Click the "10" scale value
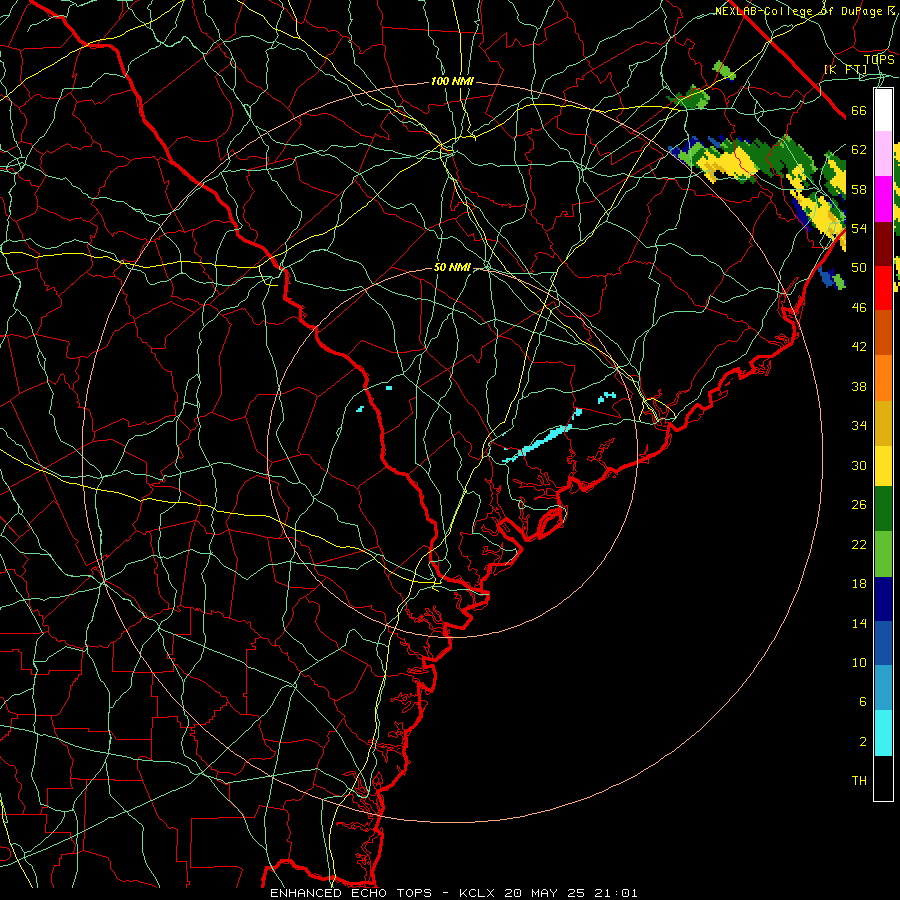900x900 pixels. [859, 663]
